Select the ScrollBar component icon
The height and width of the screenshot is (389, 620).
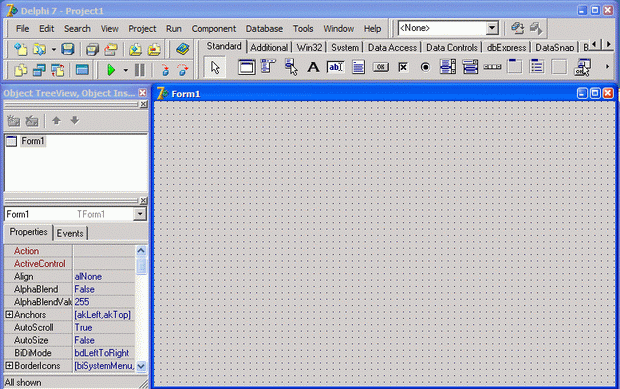(x=492, y=67)
